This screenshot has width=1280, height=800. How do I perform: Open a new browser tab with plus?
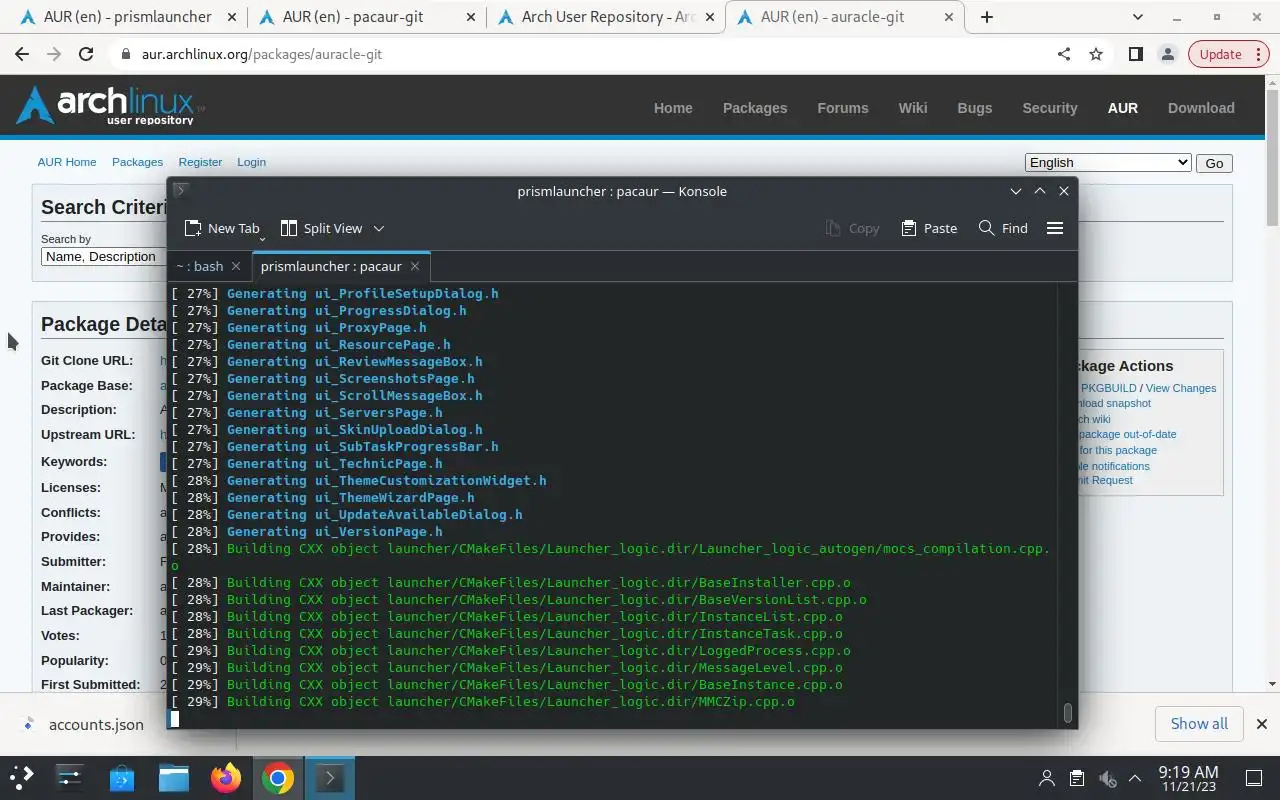tap(987, 17)
